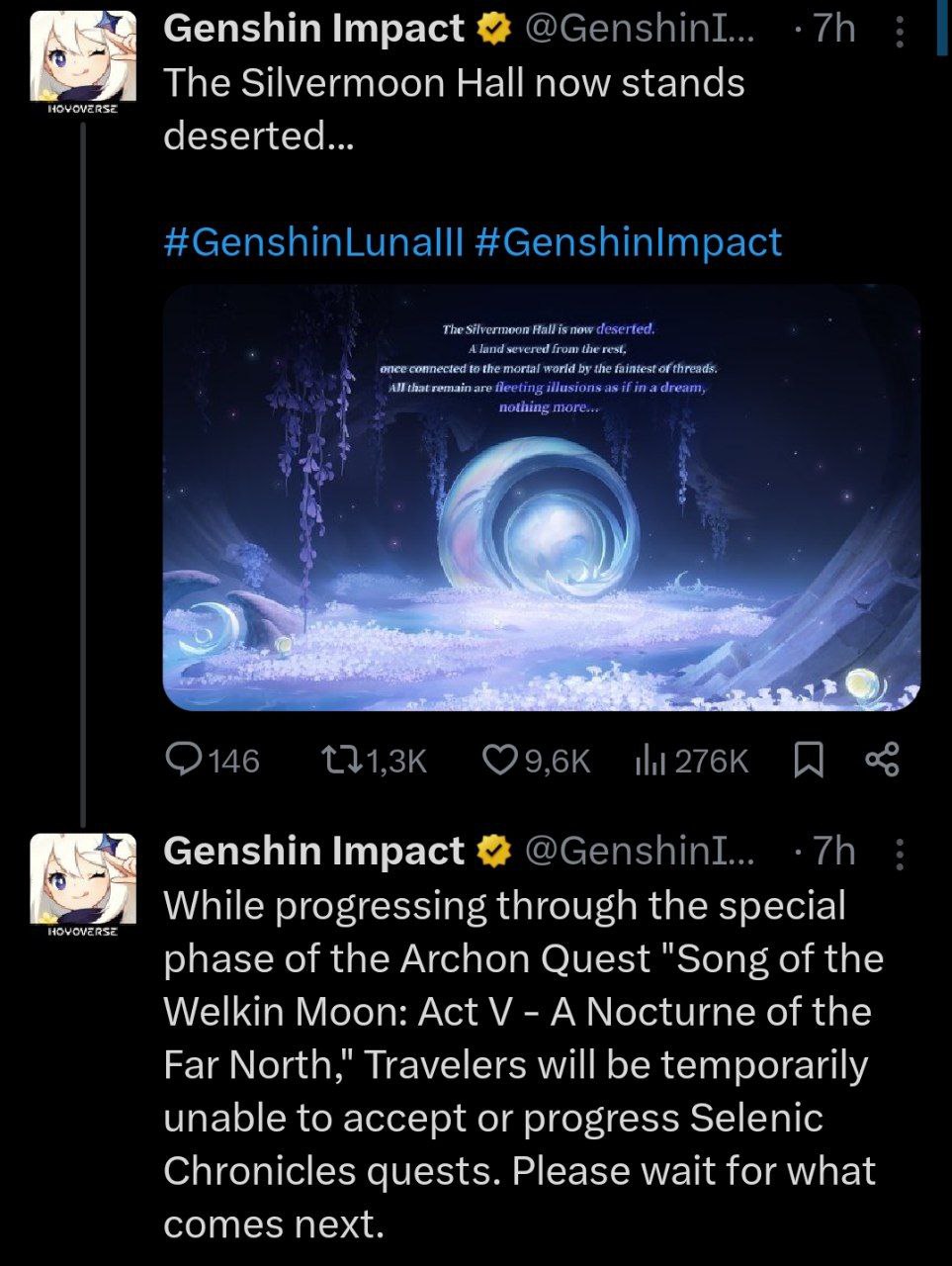Screen dimensions: 952x1266
Task: Like the Silvermoon Hall tweet
Action: [500, 760]
